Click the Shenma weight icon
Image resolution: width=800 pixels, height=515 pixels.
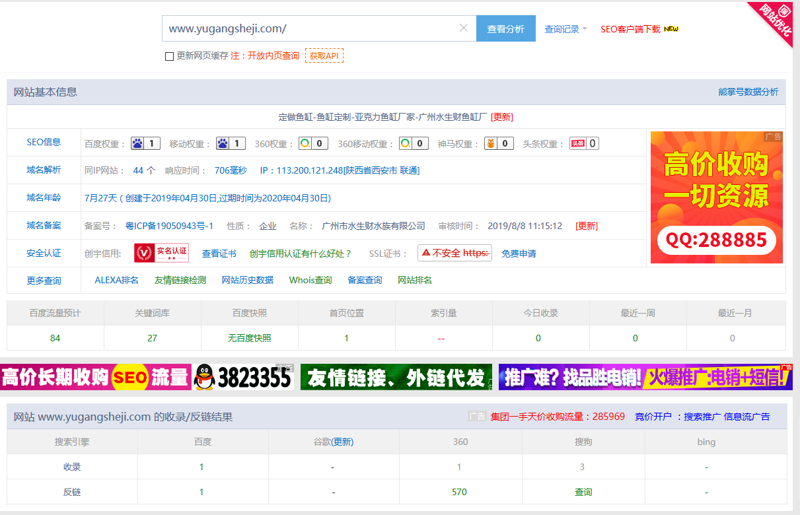[x=491, y=143]
